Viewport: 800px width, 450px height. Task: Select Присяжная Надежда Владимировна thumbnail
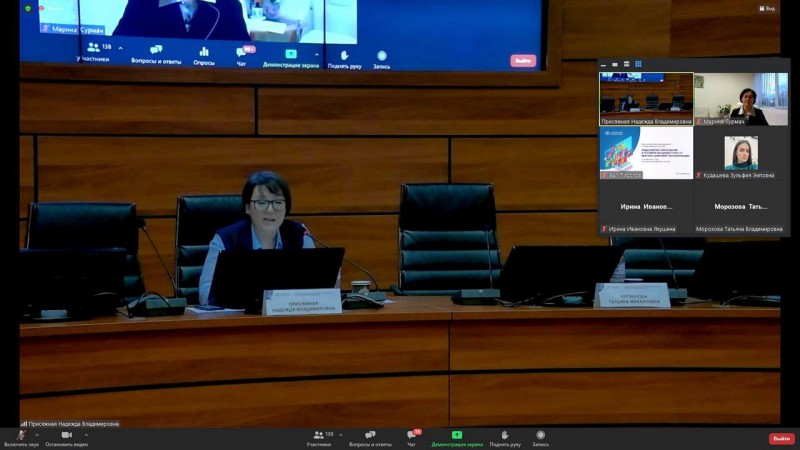click(x=646, y=99)
